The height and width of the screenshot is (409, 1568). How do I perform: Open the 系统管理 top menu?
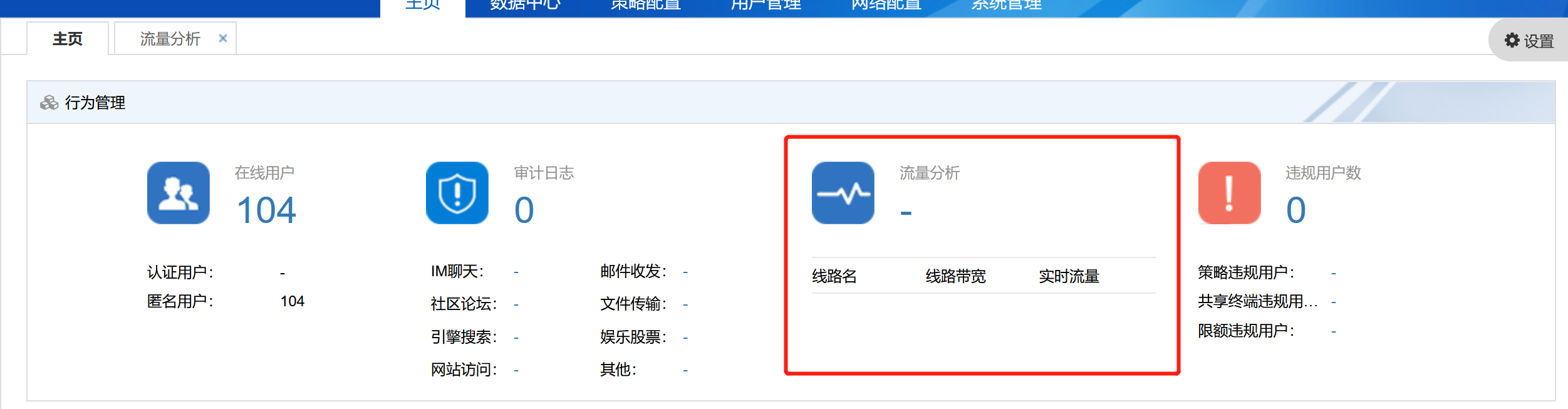pyautogui.click(x=1007, y=5)
